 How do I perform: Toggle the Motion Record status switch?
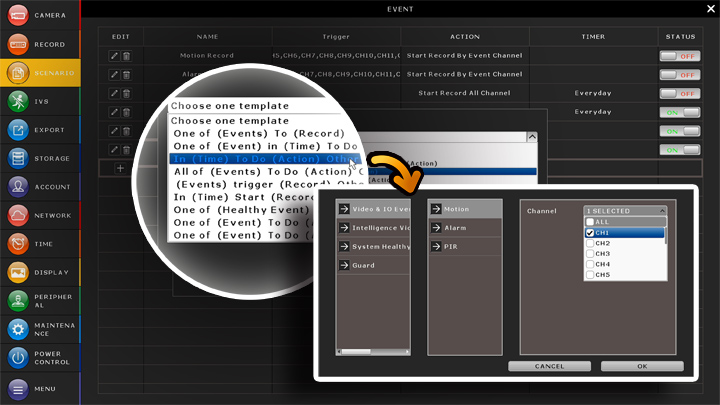[x=678, y=56]
